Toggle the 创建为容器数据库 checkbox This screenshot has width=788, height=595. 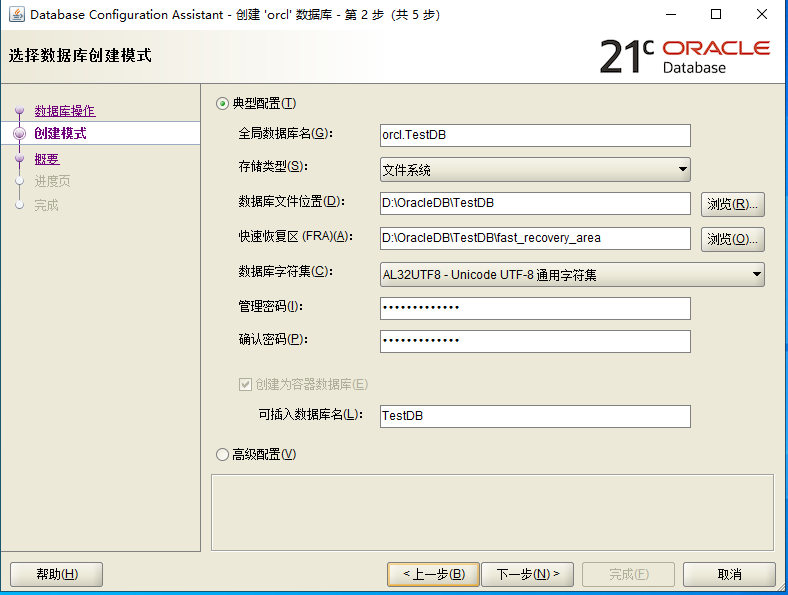click(245, 385)
